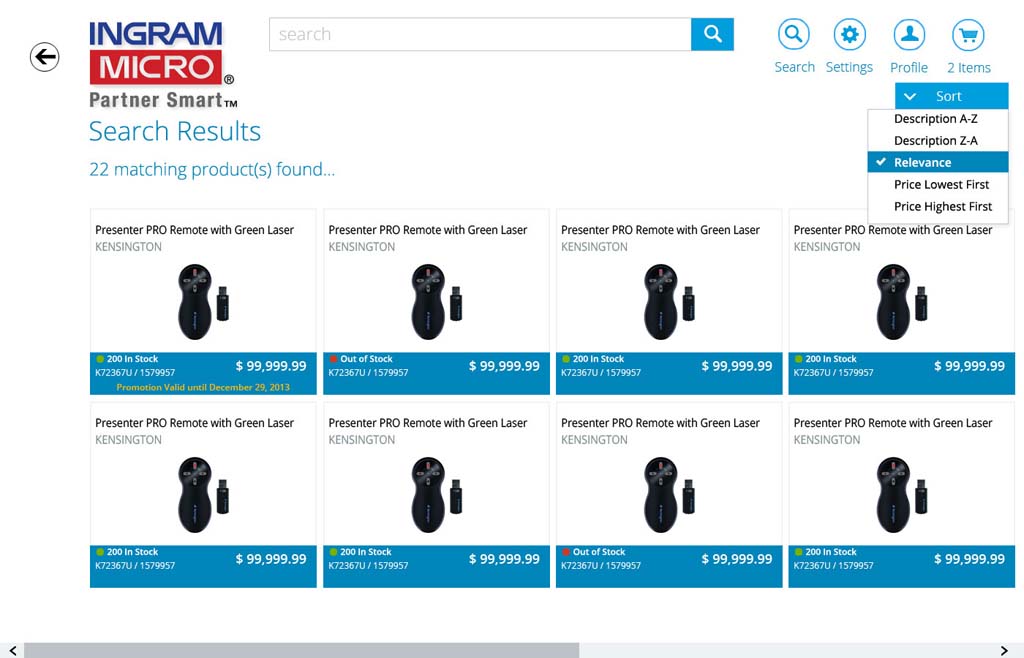Click the scrollbar left arrow
The image size is (1024, 658).
(x=12, y=651)
